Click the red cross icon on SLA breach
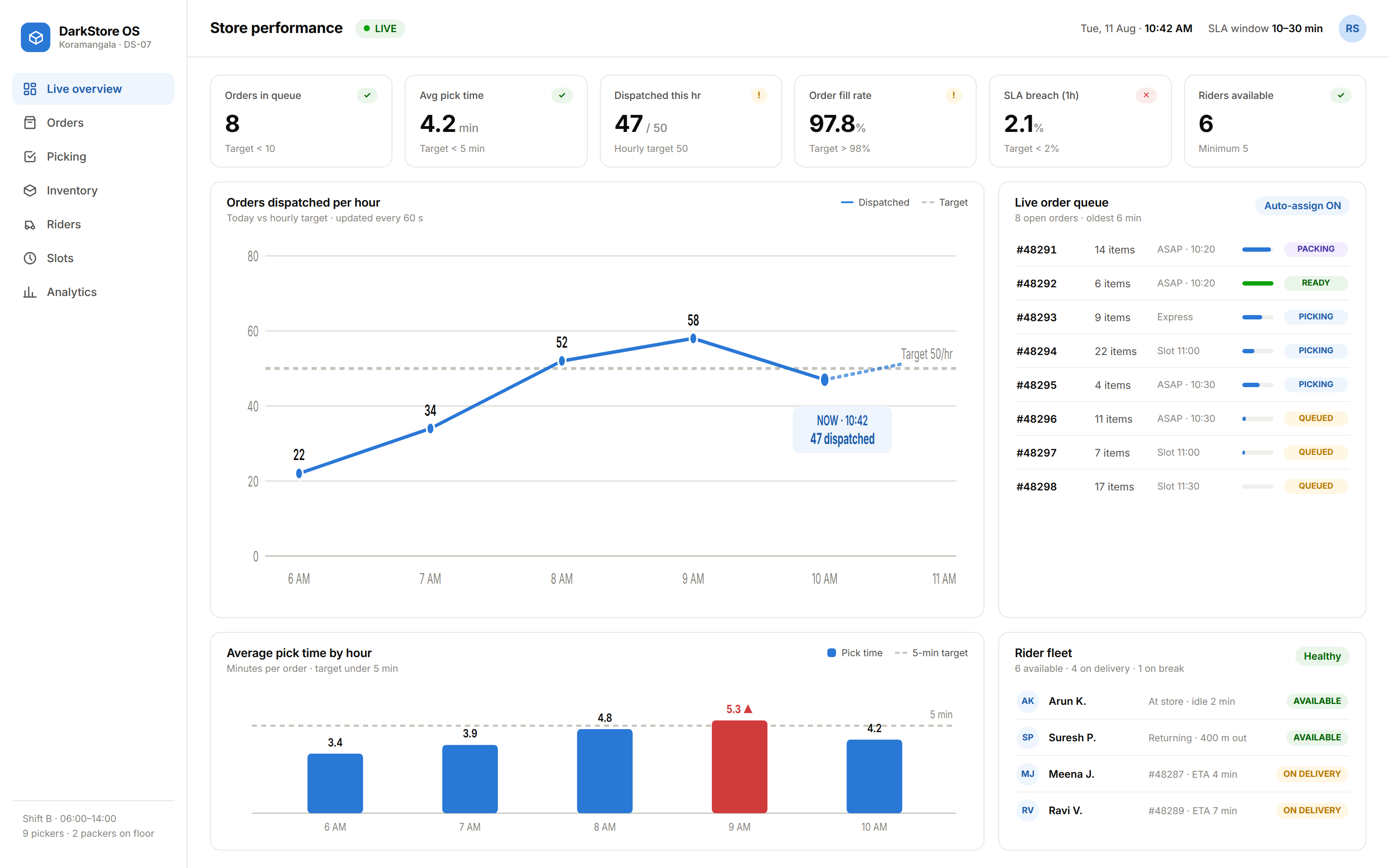 1146,95
